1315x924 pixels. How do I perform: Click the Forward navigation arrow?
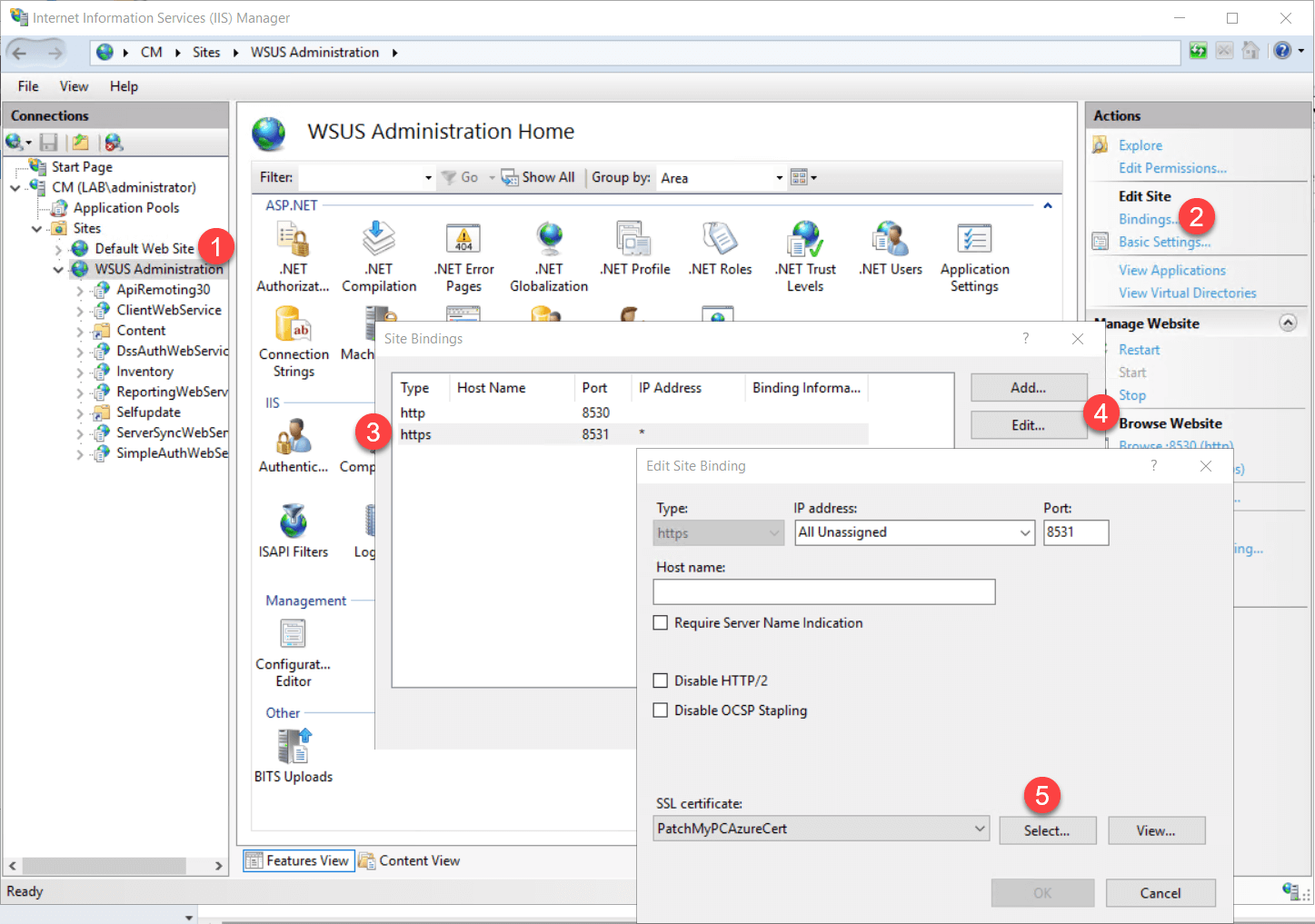pos(55,53)
